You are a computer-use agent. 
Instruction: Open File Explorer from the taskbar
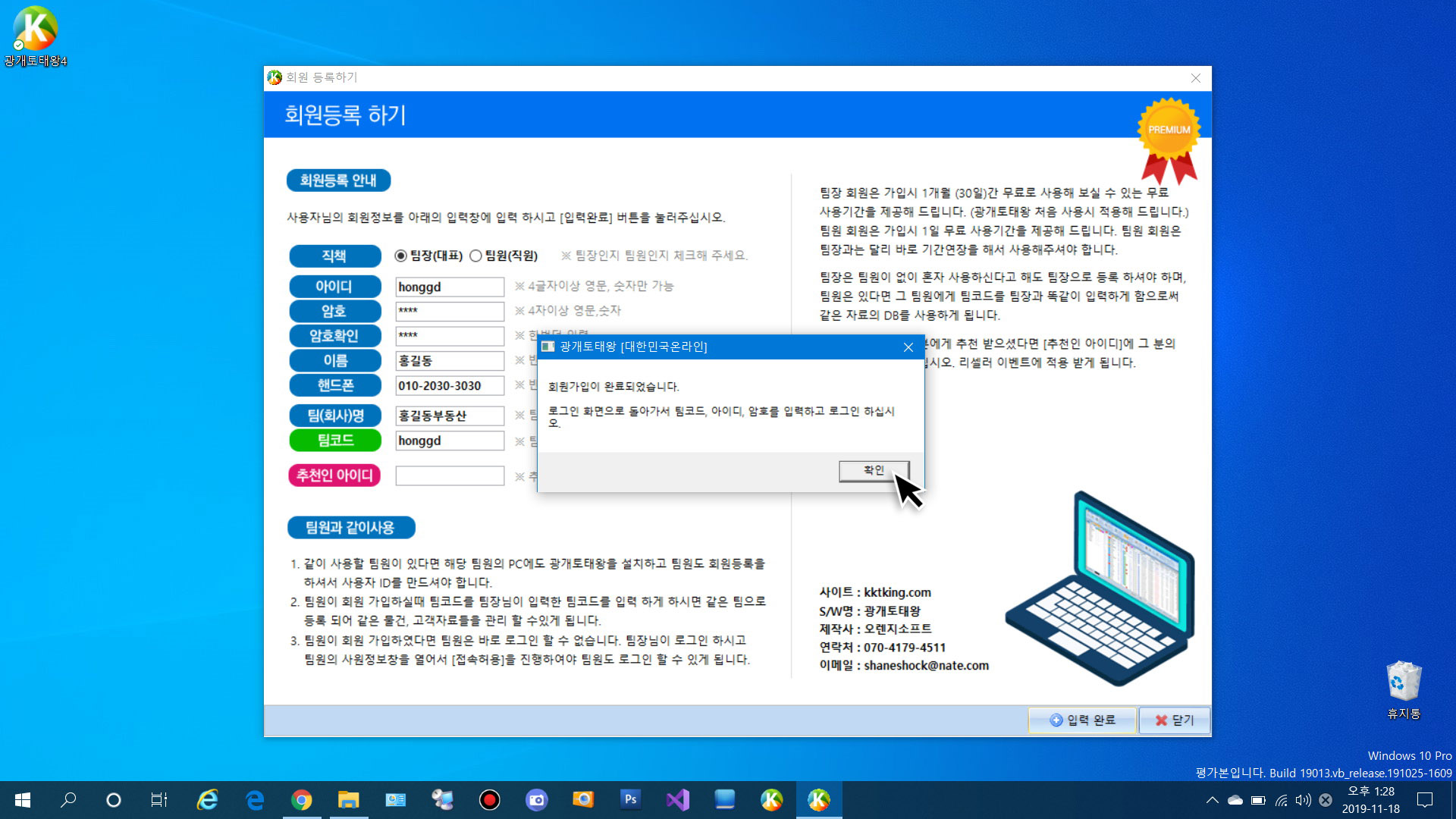[348, 800]
